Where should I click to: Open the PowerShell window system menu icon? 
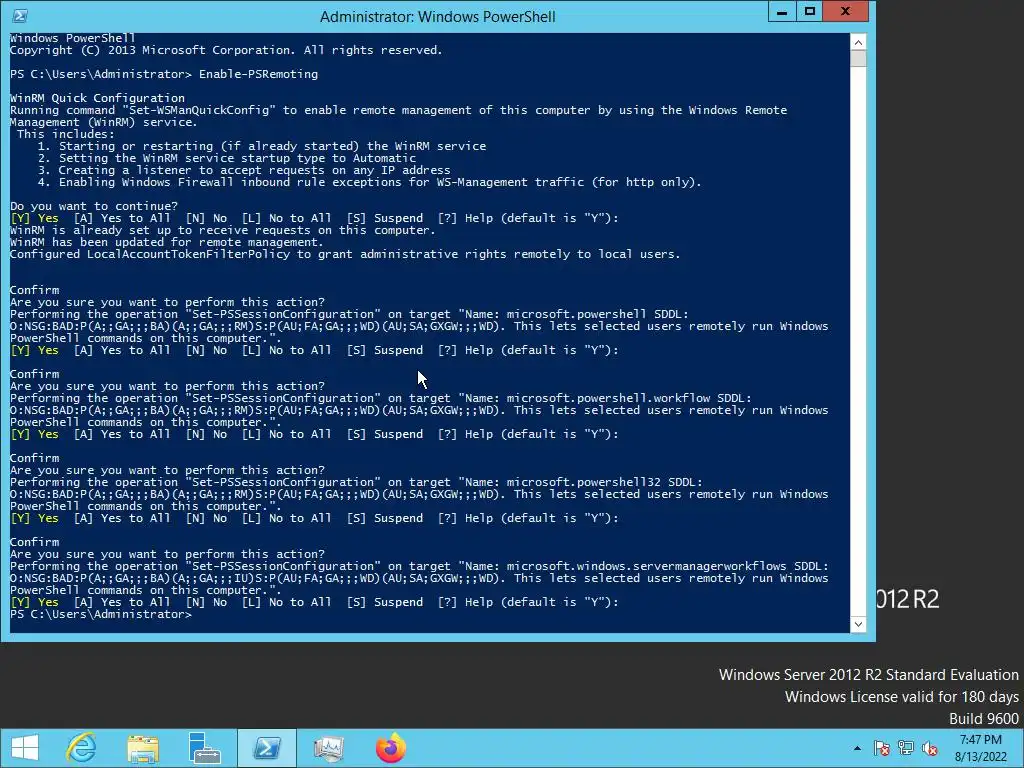tap(20, 16)
